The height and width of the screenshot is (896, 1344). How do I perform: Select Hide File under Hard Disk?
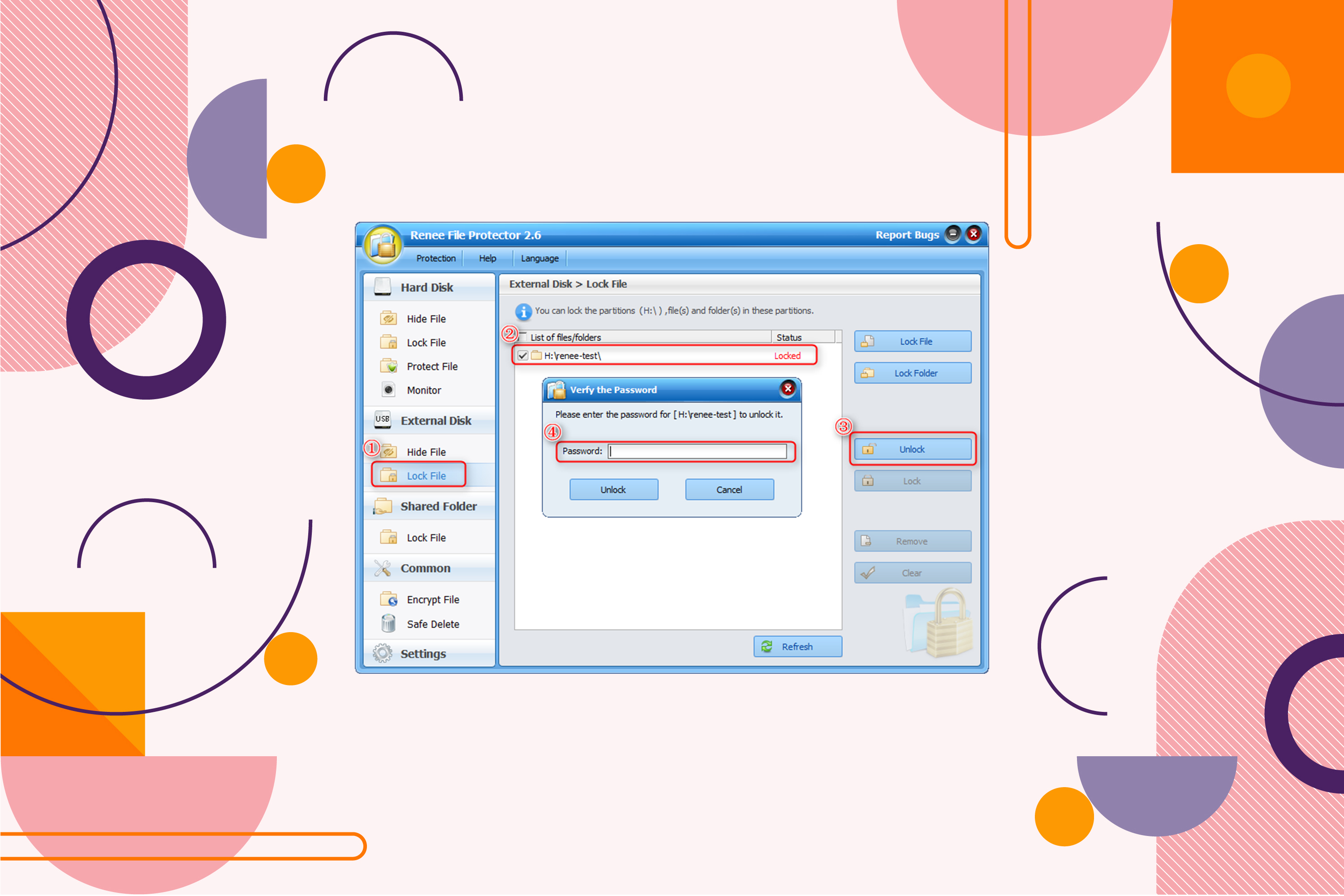[426, 319]
